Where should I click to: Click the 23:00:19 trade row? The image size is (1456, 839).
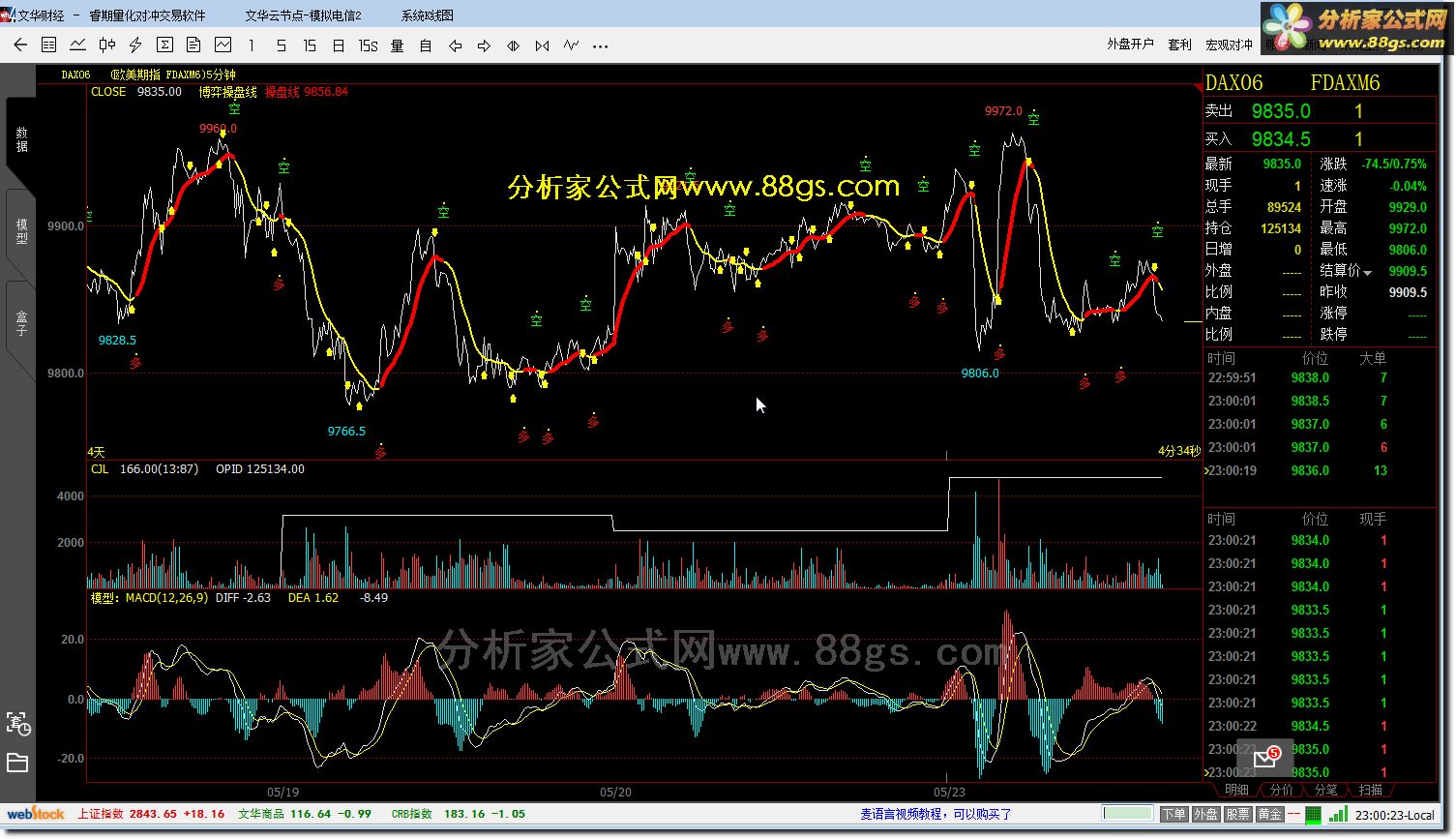(x=1320, y=471)
